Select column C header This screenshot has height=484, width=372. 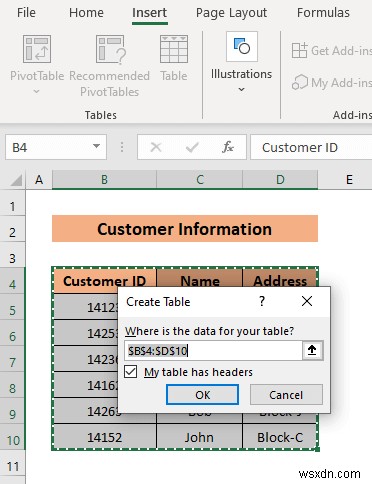pos(200,180)
